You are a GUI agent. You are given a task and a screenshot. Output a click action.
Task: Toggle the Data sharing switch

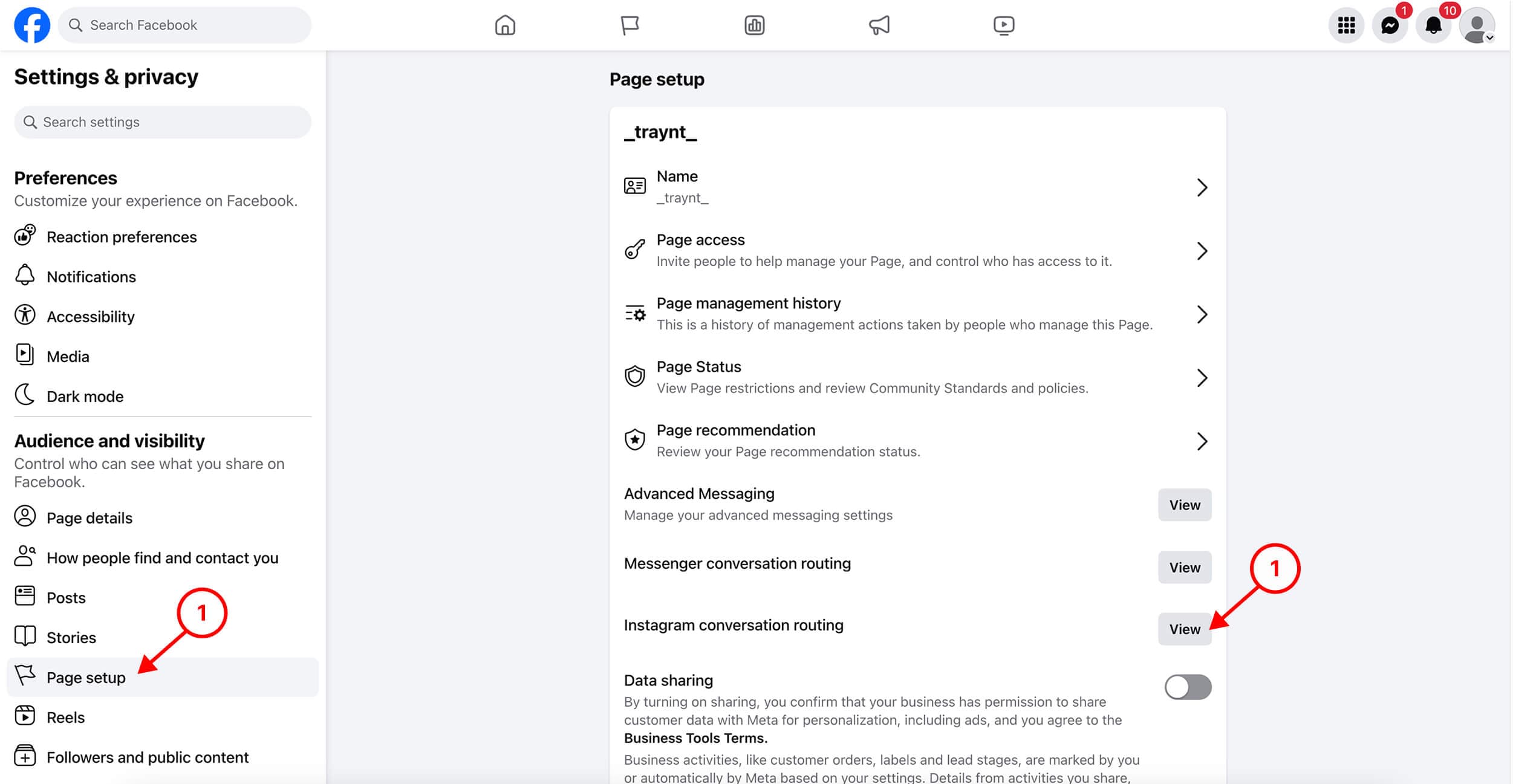coord(1188,687)
